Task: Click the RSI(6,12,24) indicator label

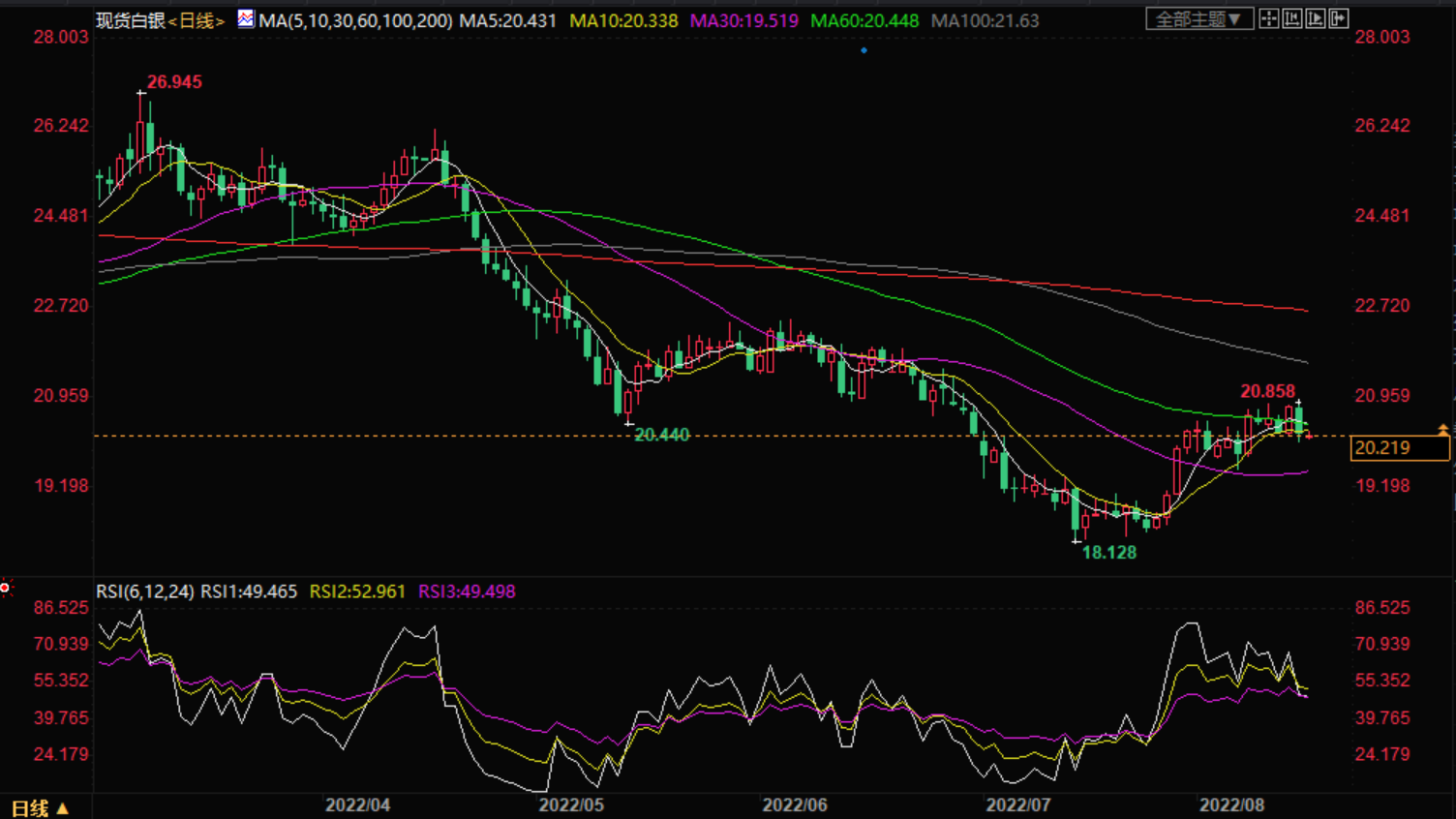Action: pos(145,591)
